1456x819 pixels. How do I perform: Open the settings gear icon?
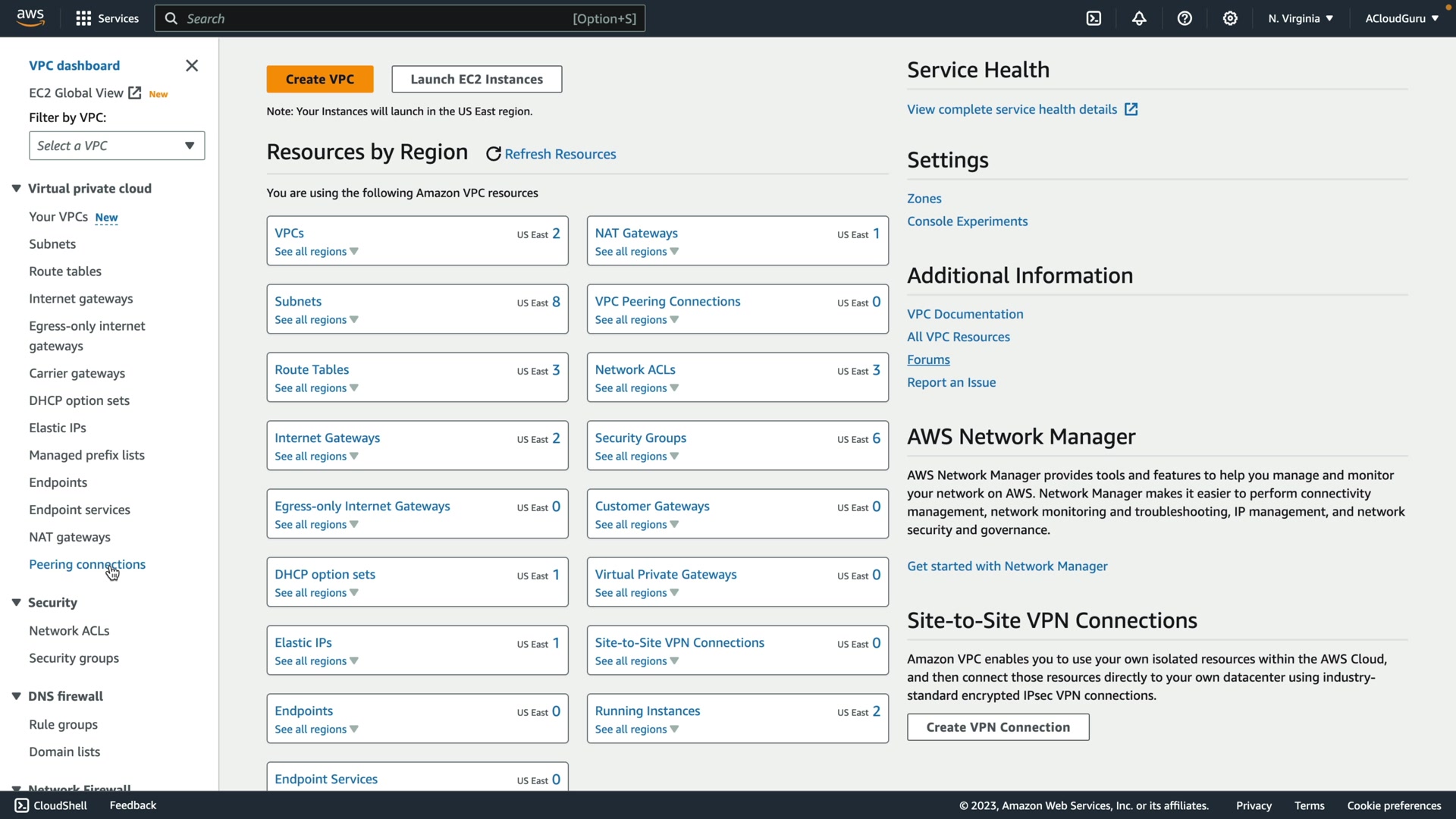(1230, 18)
